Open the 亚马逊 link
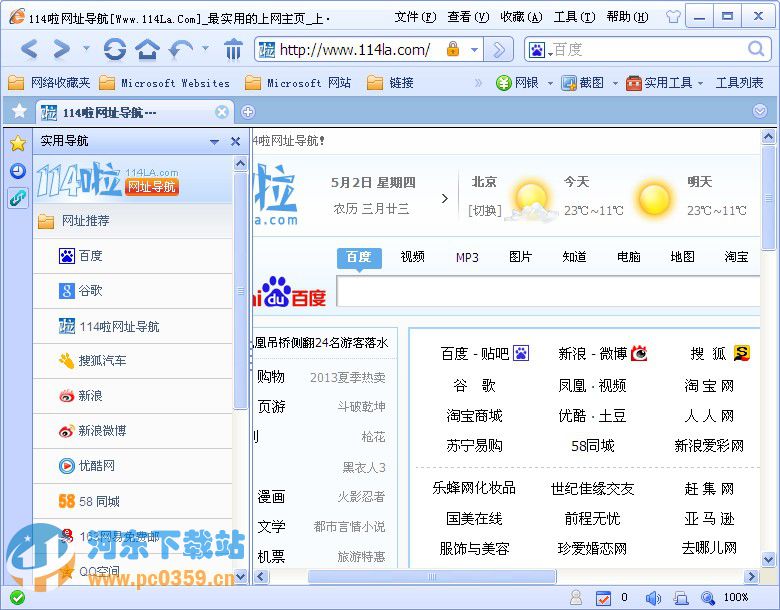The image size is (780, 610). click(709, 519)
